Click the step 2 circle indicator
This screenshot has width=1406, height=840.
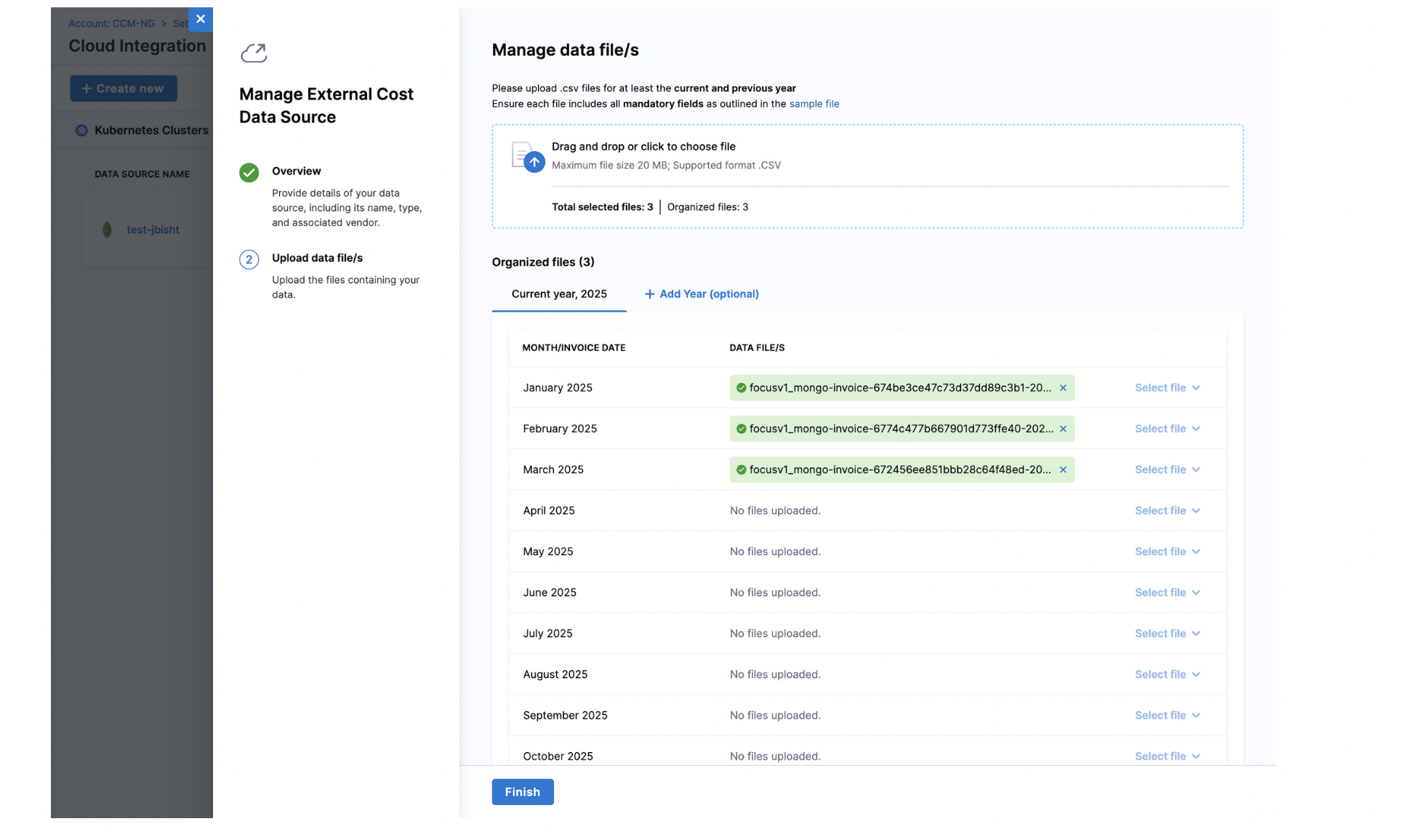[x=249, y=260]
